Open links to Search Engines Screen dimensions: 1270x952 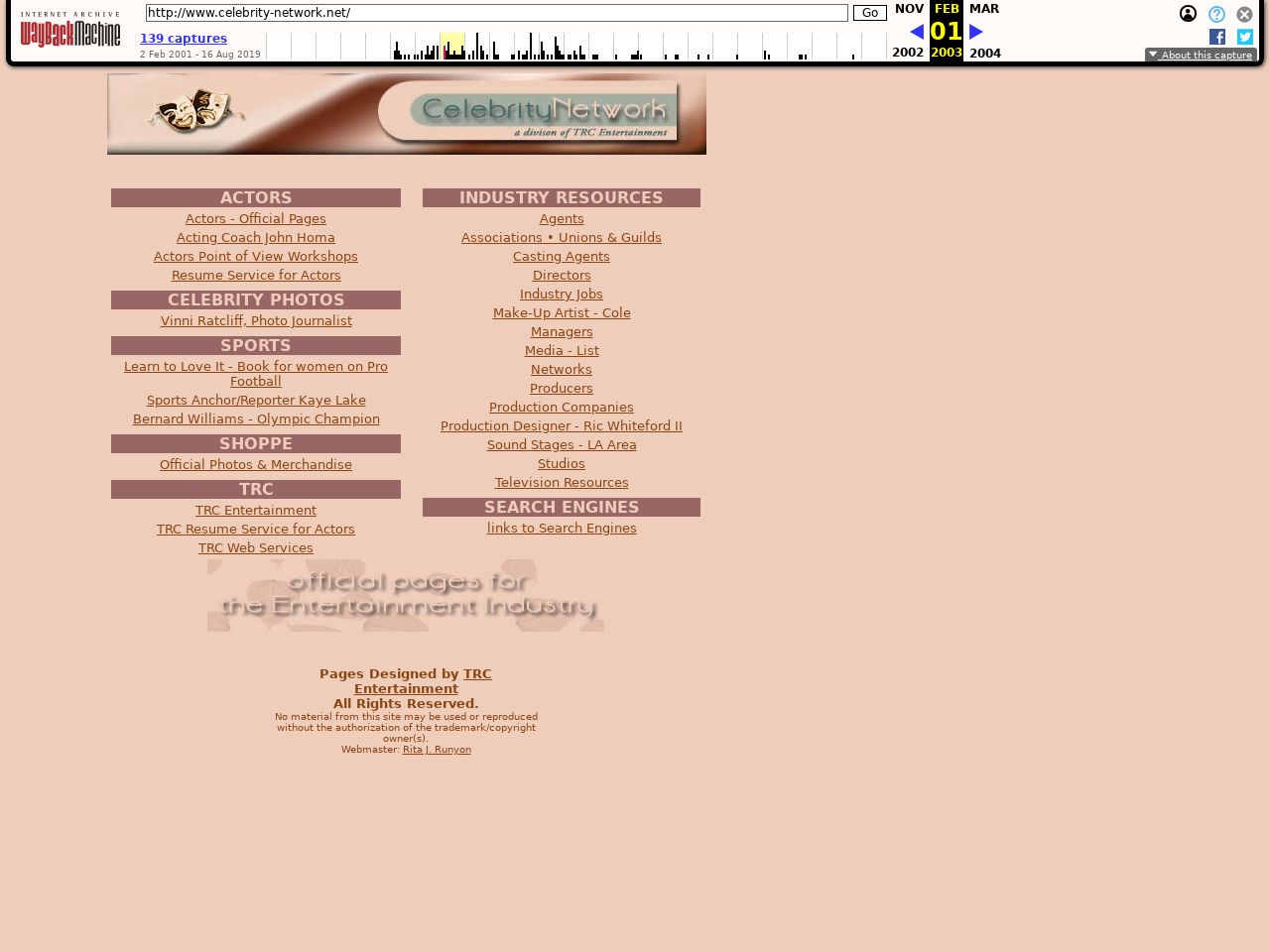coord(561,529)
